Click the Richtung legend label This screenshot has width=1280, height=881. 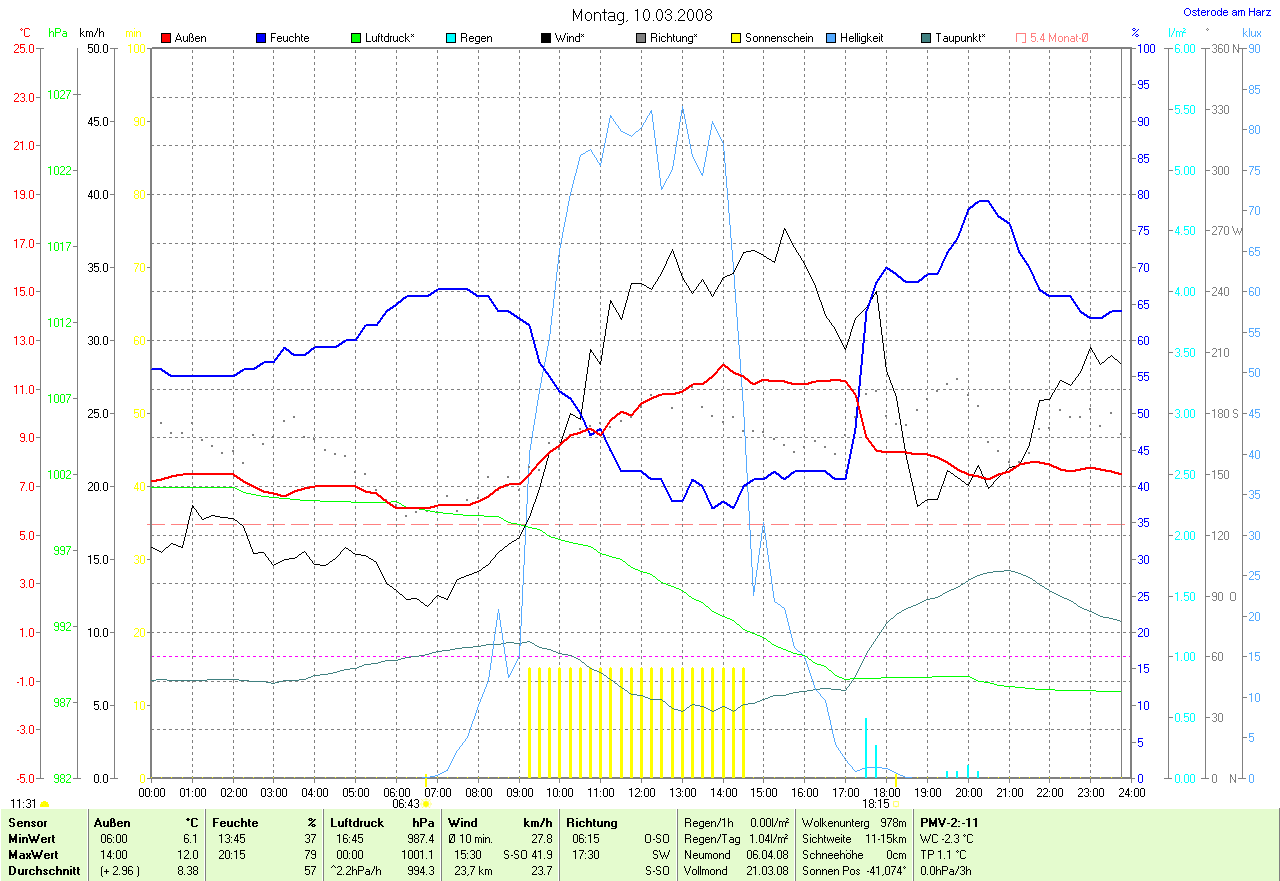(673, 38)
